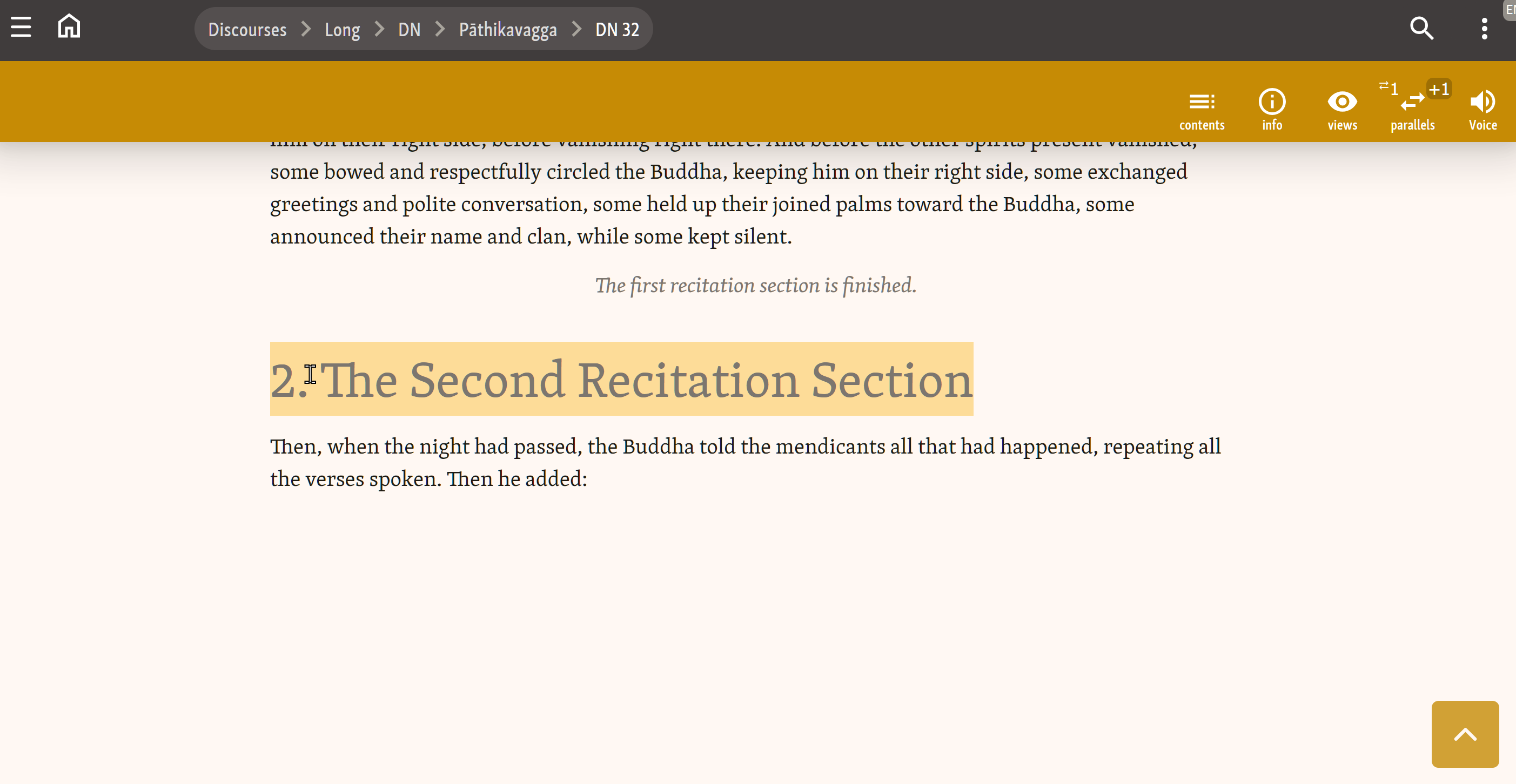Click chevron between Discourses and Long
The image size is (1516, 784).
(305, 29)
